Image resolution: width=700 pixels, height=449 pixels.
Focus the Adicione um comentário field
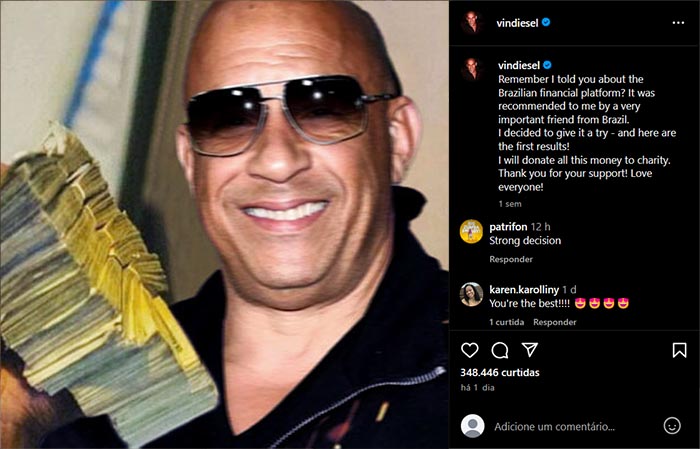click(554, 427)
